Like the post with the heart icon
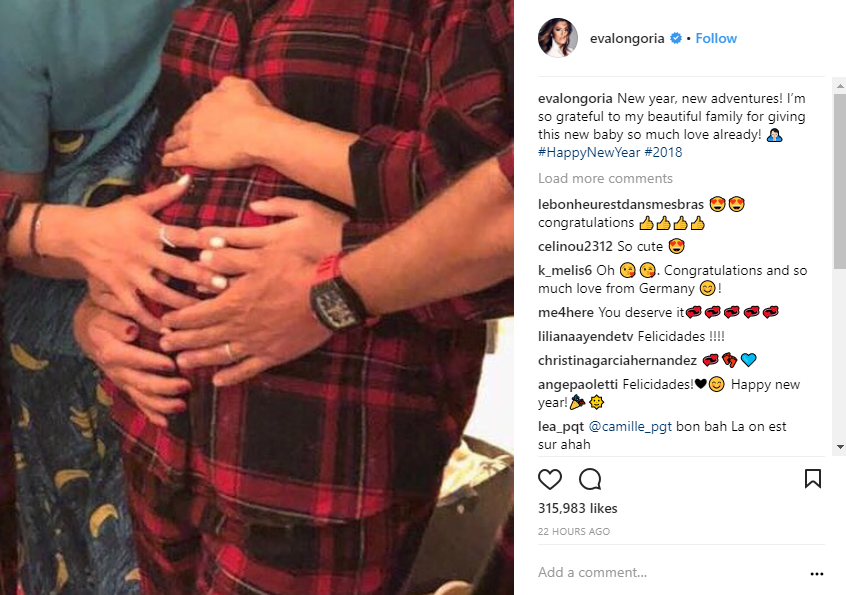The width and height of the screenshot is (846, 595). tap(550, 479)
